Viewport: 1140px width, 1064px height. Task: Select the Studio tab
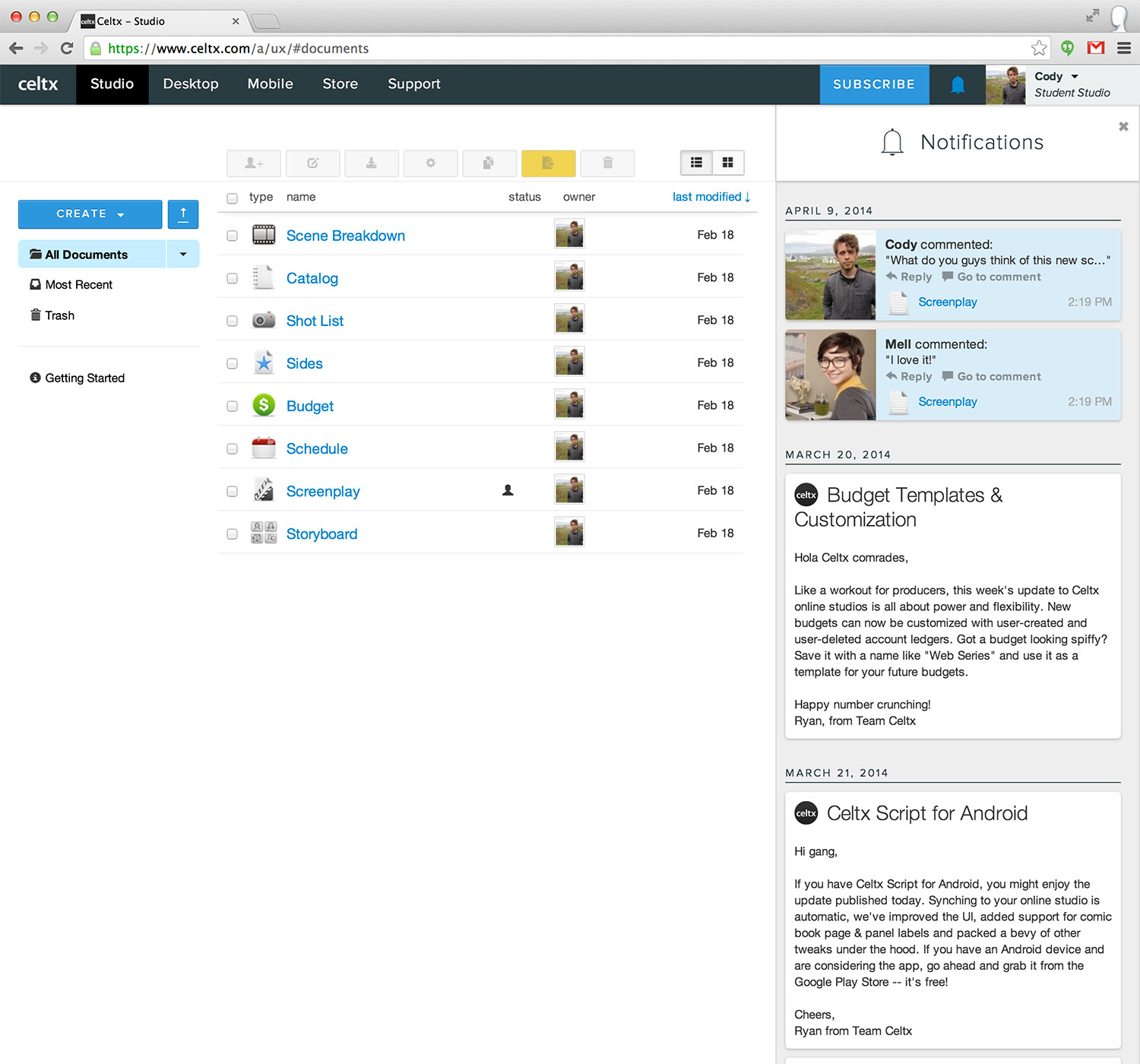[112, 84]
